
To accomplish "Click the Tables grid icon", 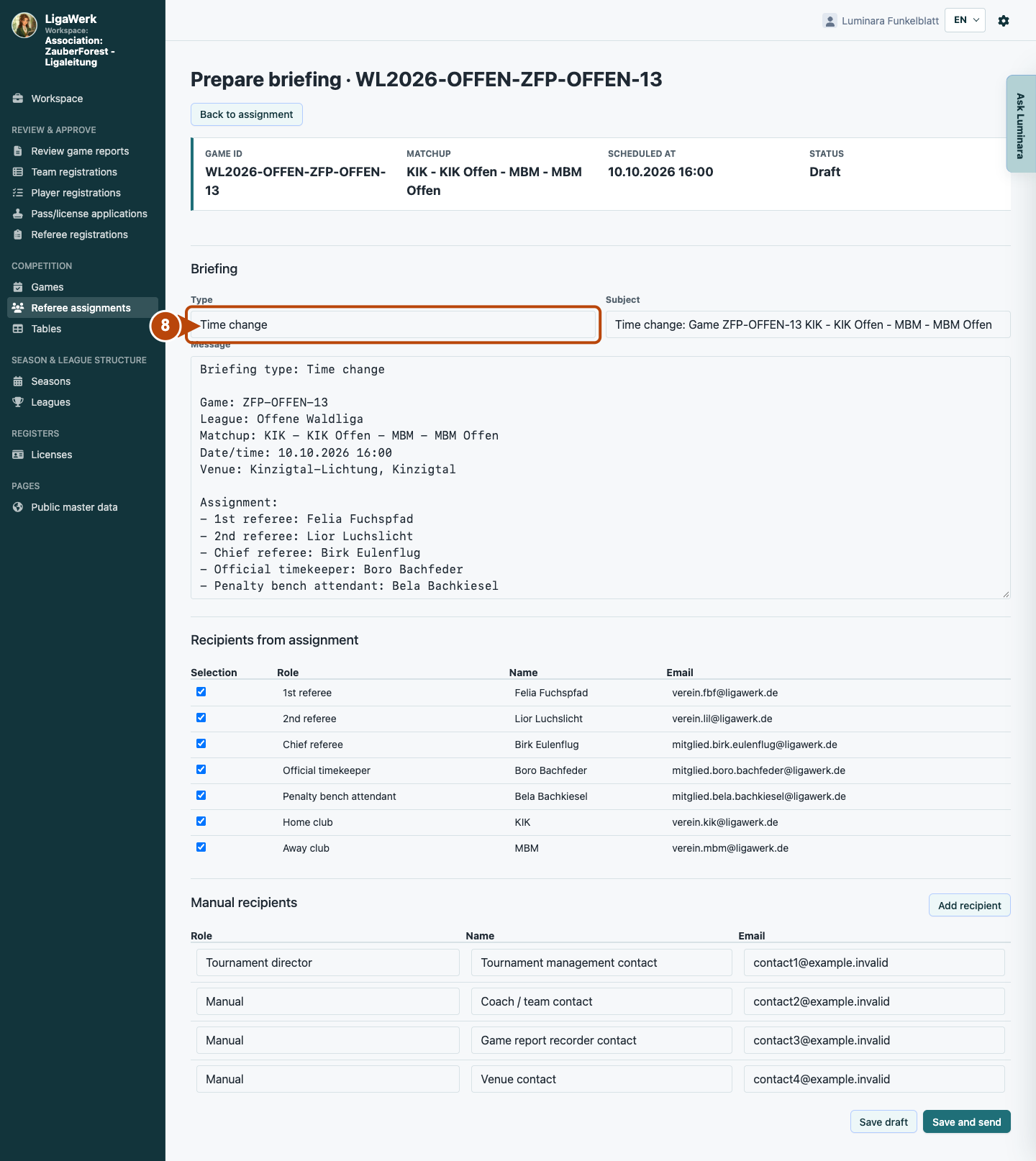I will point(18,329).
